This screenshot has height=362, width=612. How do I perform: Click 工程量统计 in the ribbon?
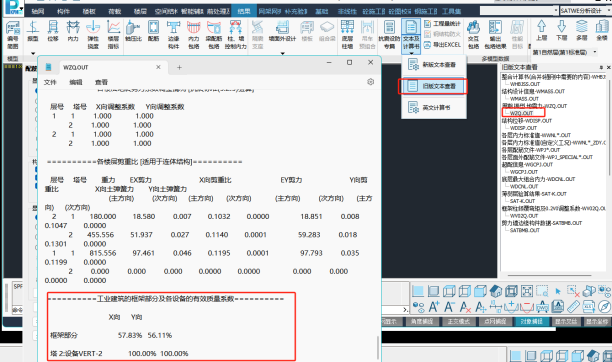[442, 24]
